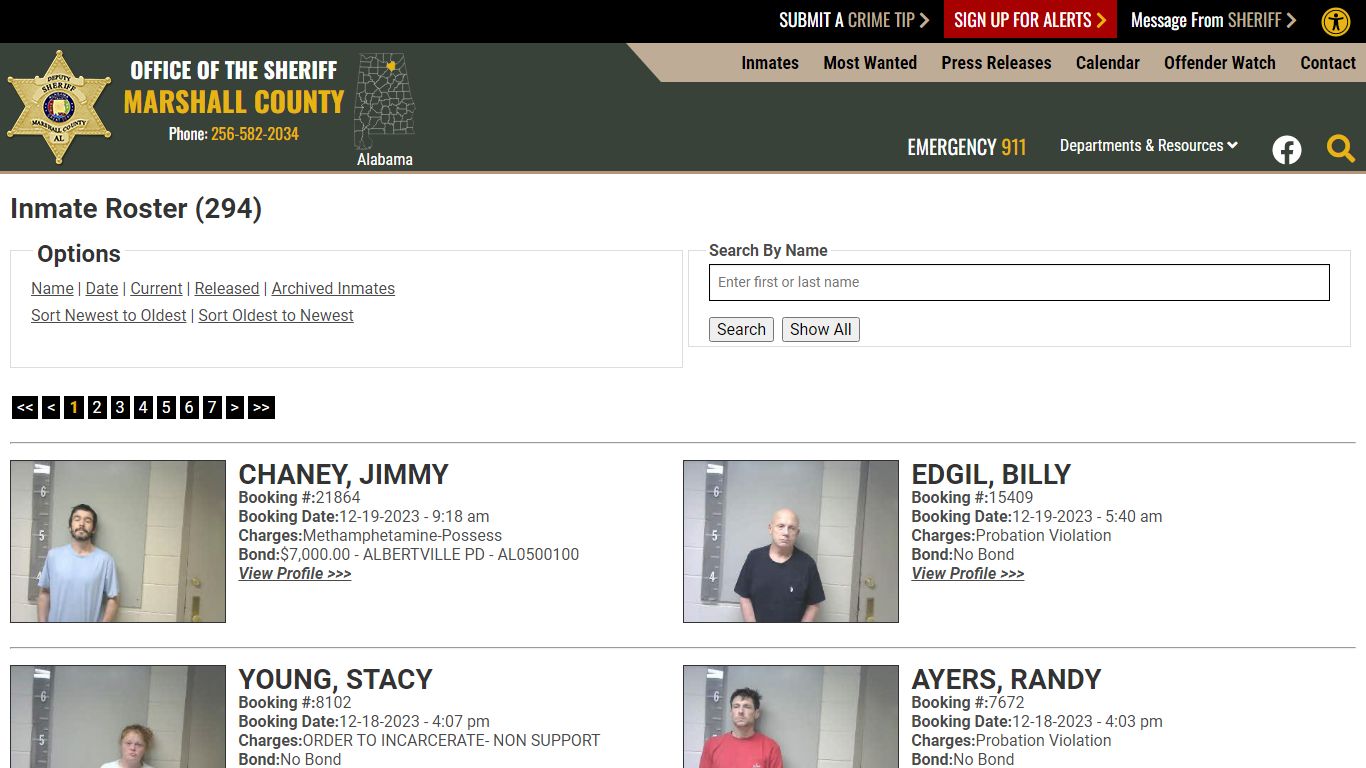This screenshot has height=768, width=1366.
Task: Go to pagination page 3
Action: (120, 407)
